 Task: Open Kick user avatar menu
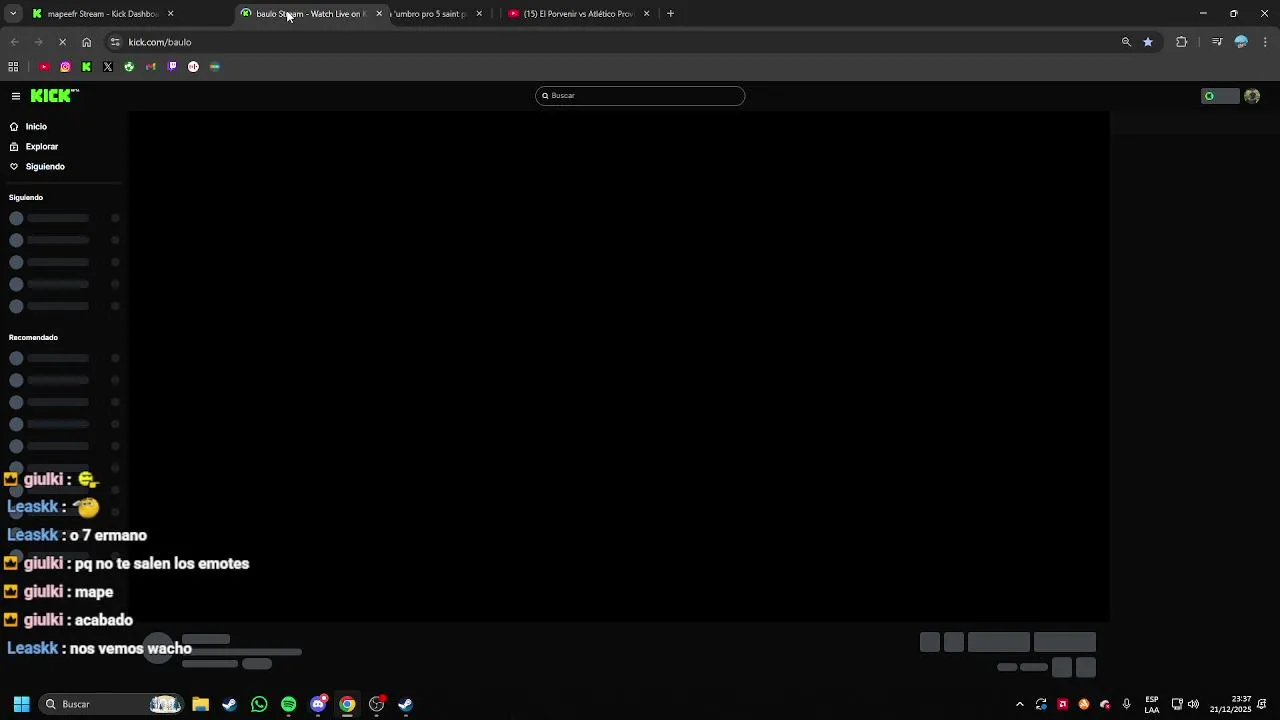pos(1252,96)
